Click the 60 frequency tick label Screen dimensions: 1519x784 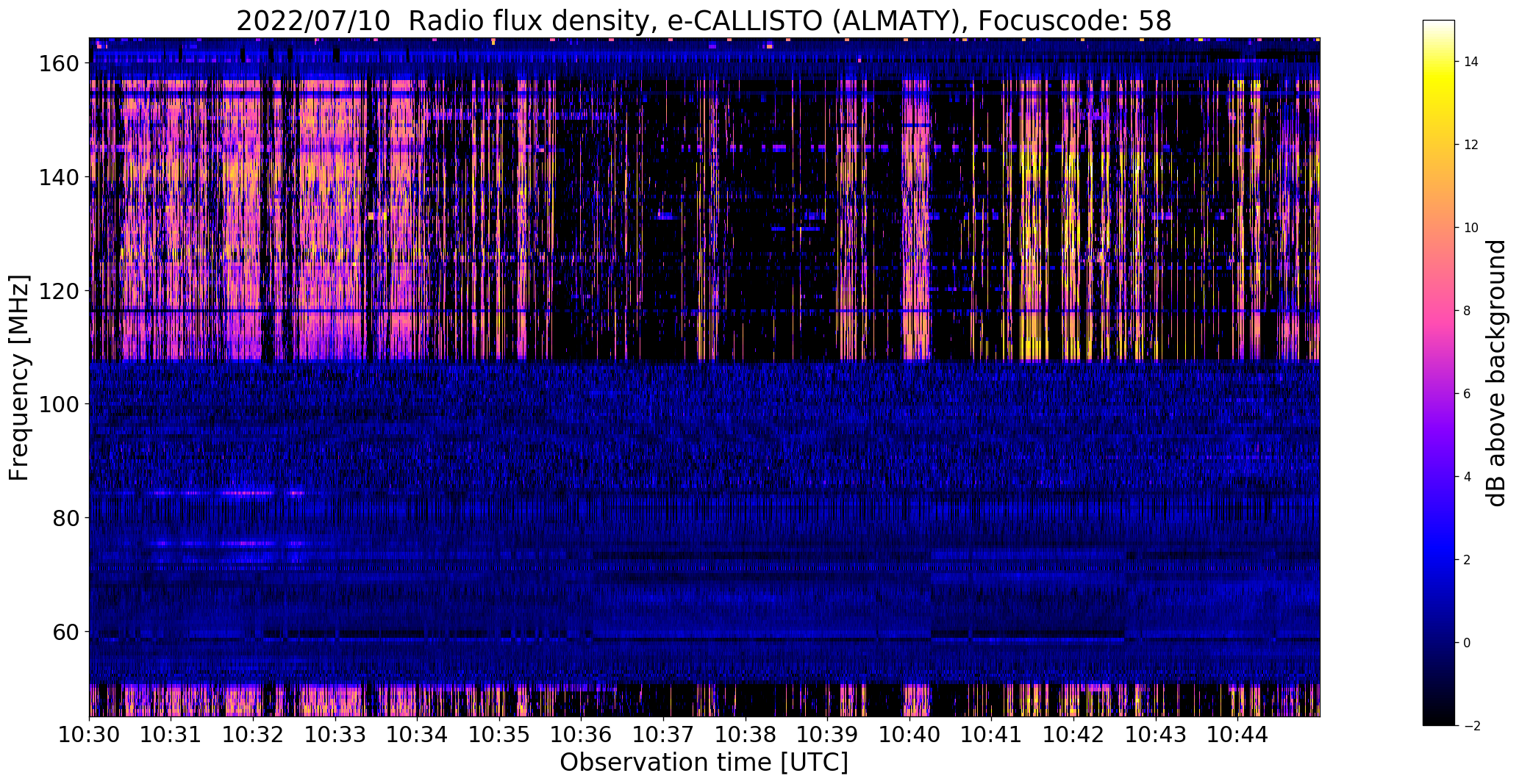65,631
